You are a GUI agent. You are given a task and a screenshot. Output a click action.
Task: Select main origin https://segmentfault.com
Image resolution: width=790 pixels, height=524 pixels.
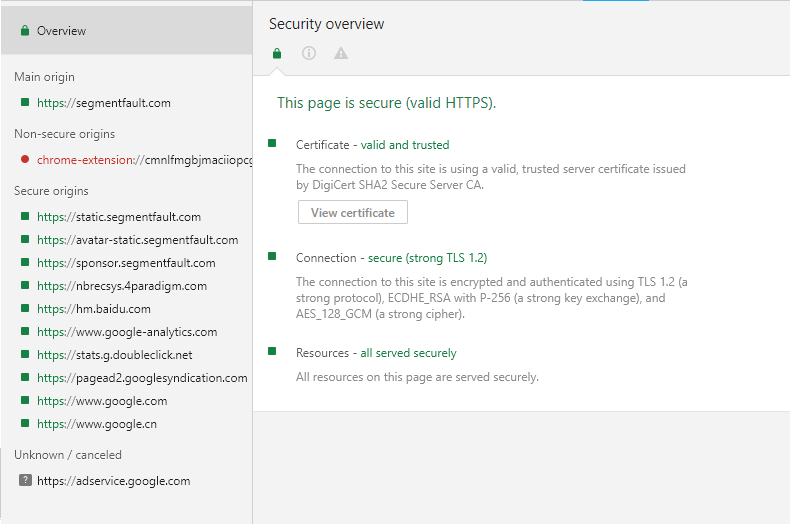[x=104, y=102]
